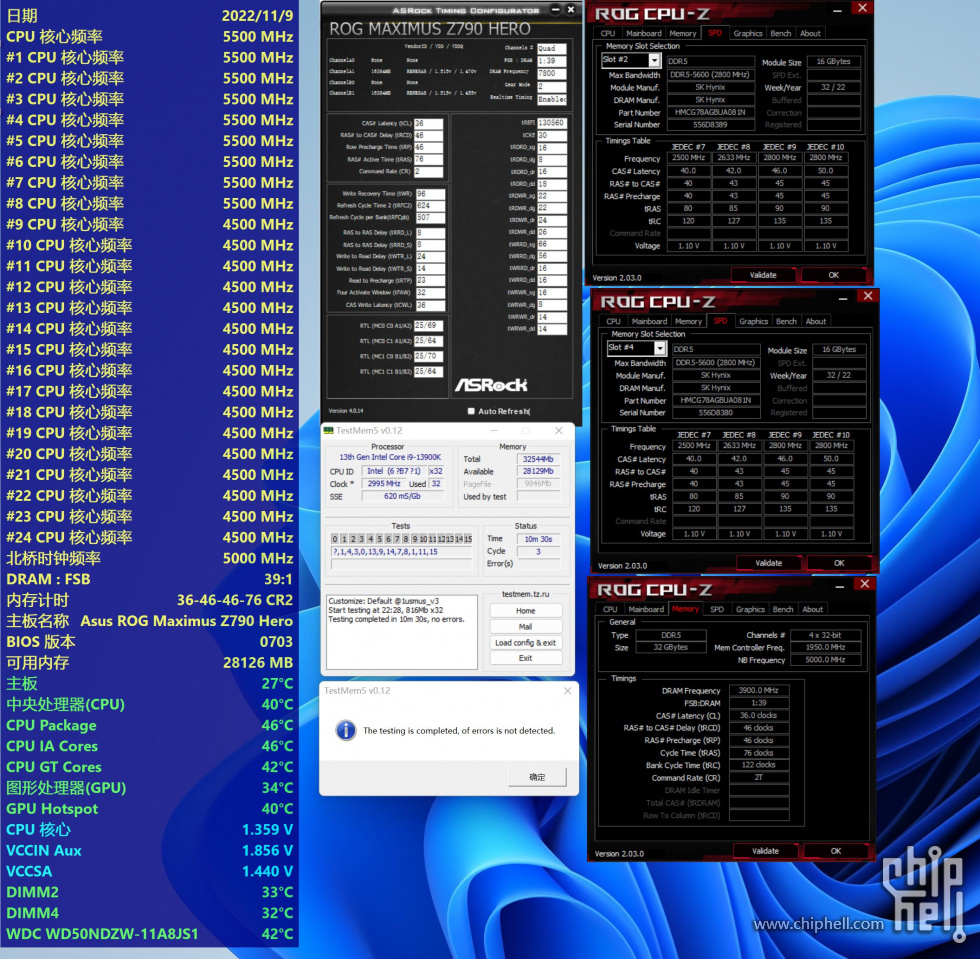Confirm the dialog with the 确定 button
Screen dimensions: 980x959
(x=538, y=777)
